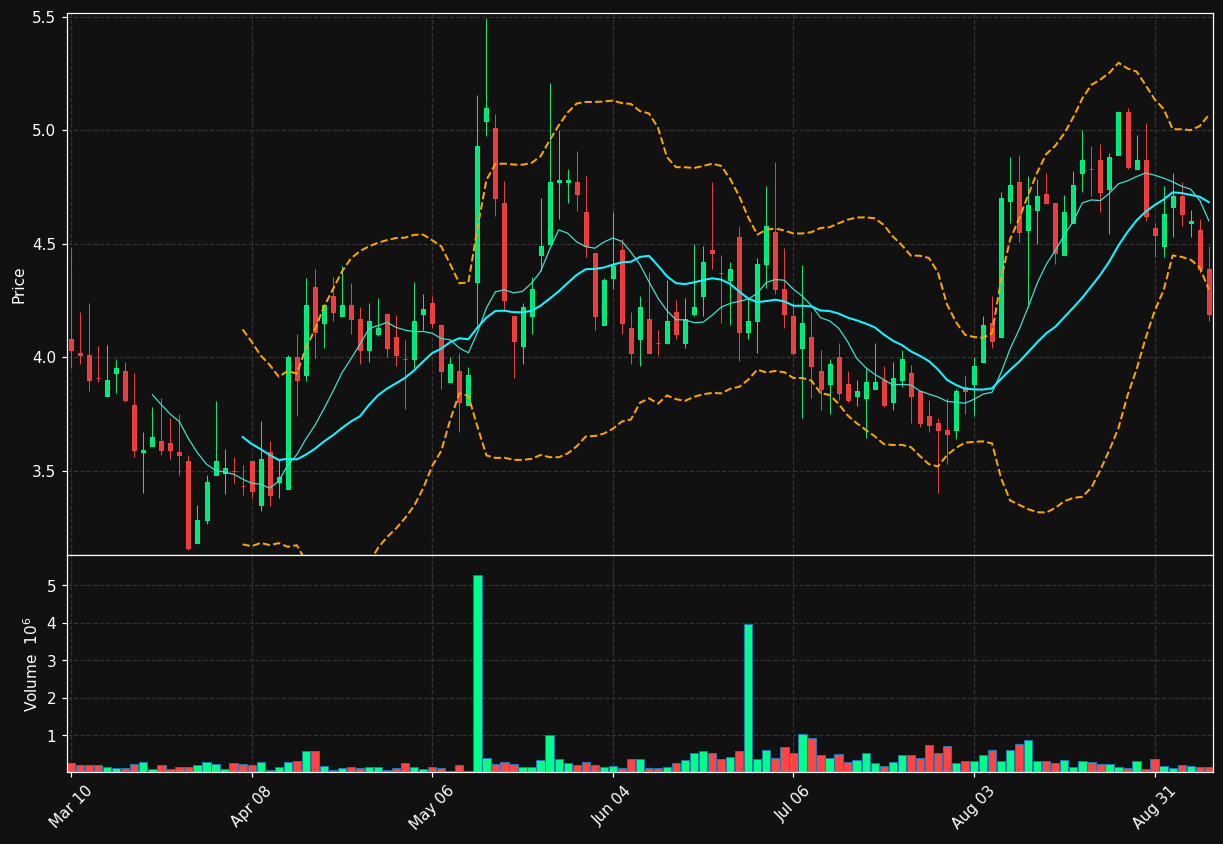This screenshot has height=844, width=1223.
Task: Click the Jun 04 date label
Action: (x=612, y=807)
